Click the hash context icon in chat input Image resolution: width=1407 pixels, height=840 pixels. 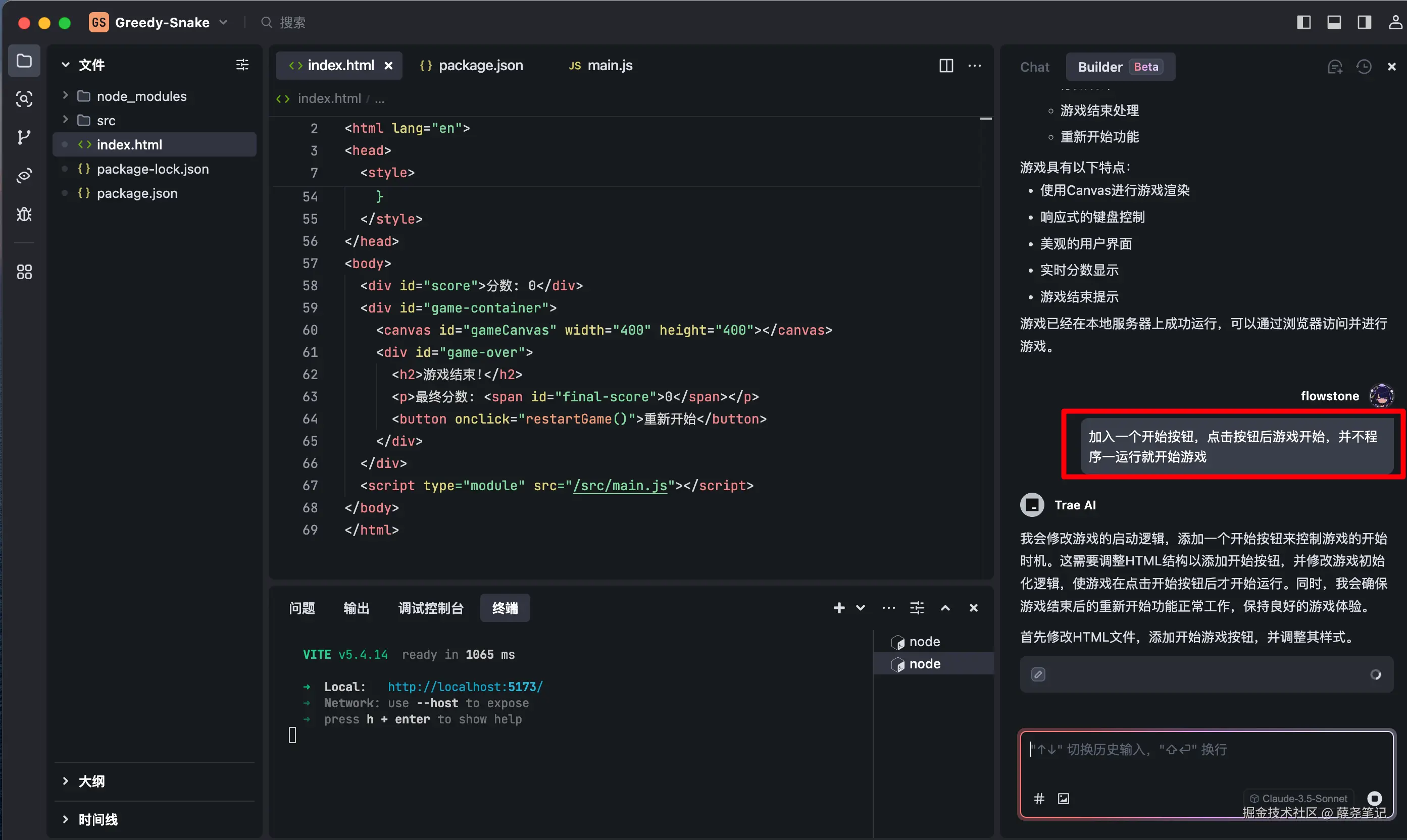pos(1039,798)
